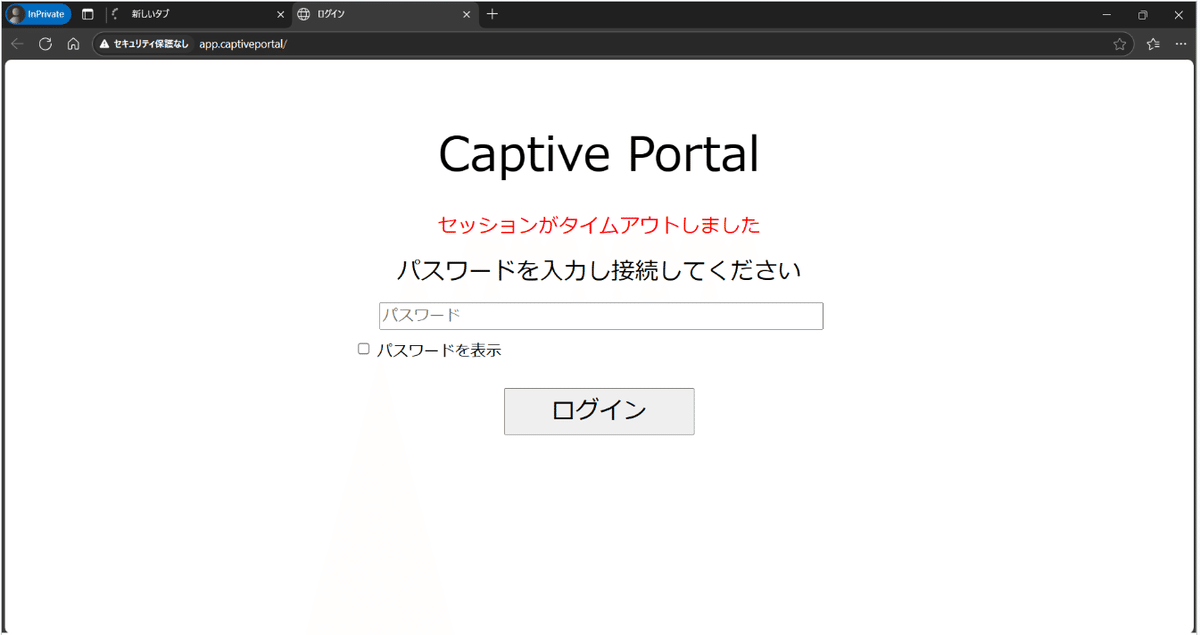Open the tab actions menu
Image resolution: width=1200 pixels, height=635 pixels.
[87, 14]
